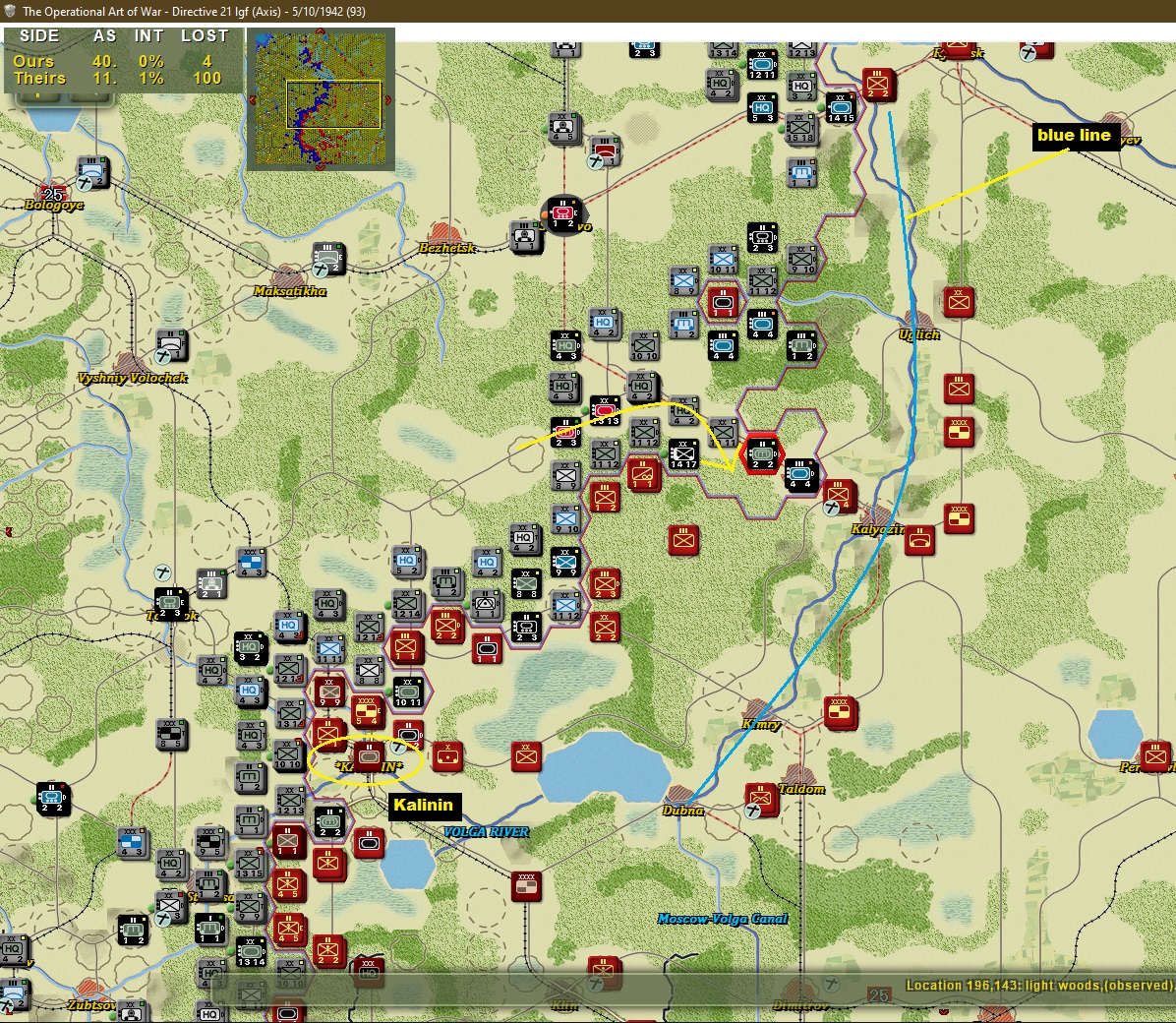The width and height of the screenshot is (1176, 1023).
Task: Select the red infantry unit near Uglich
Action: pyautogui.click(x=958, y=302)
